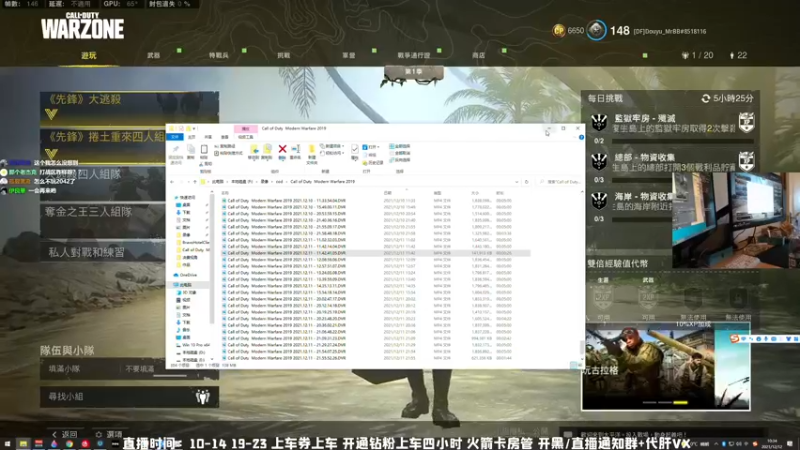This screenshot has width=800, height=450.
Task: Open the Operators tab in Warzone
Action: pos(218,55)
